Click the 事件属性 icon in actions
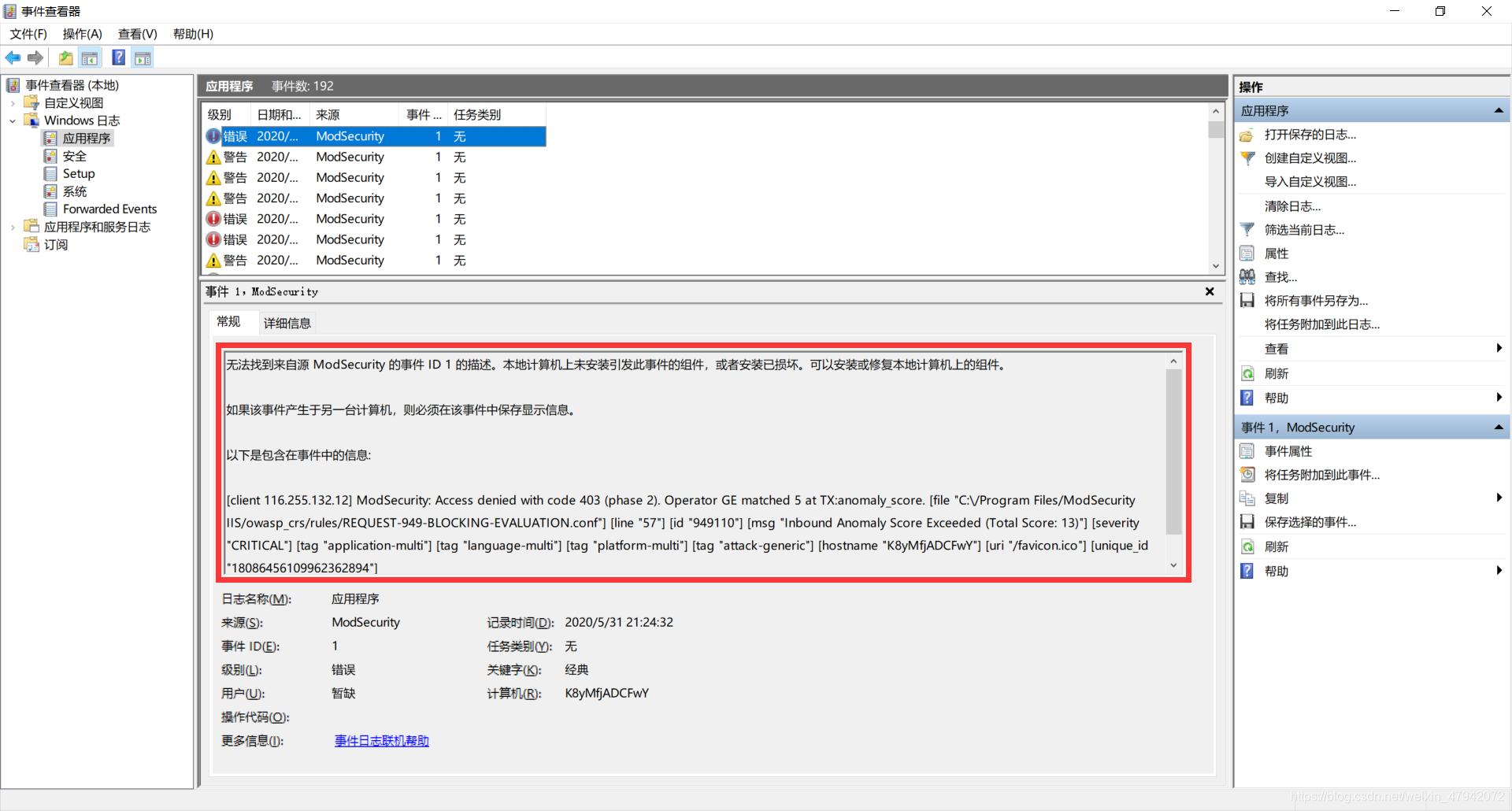This screenshot has width=1512, height=811. (x=1247, y=451)
